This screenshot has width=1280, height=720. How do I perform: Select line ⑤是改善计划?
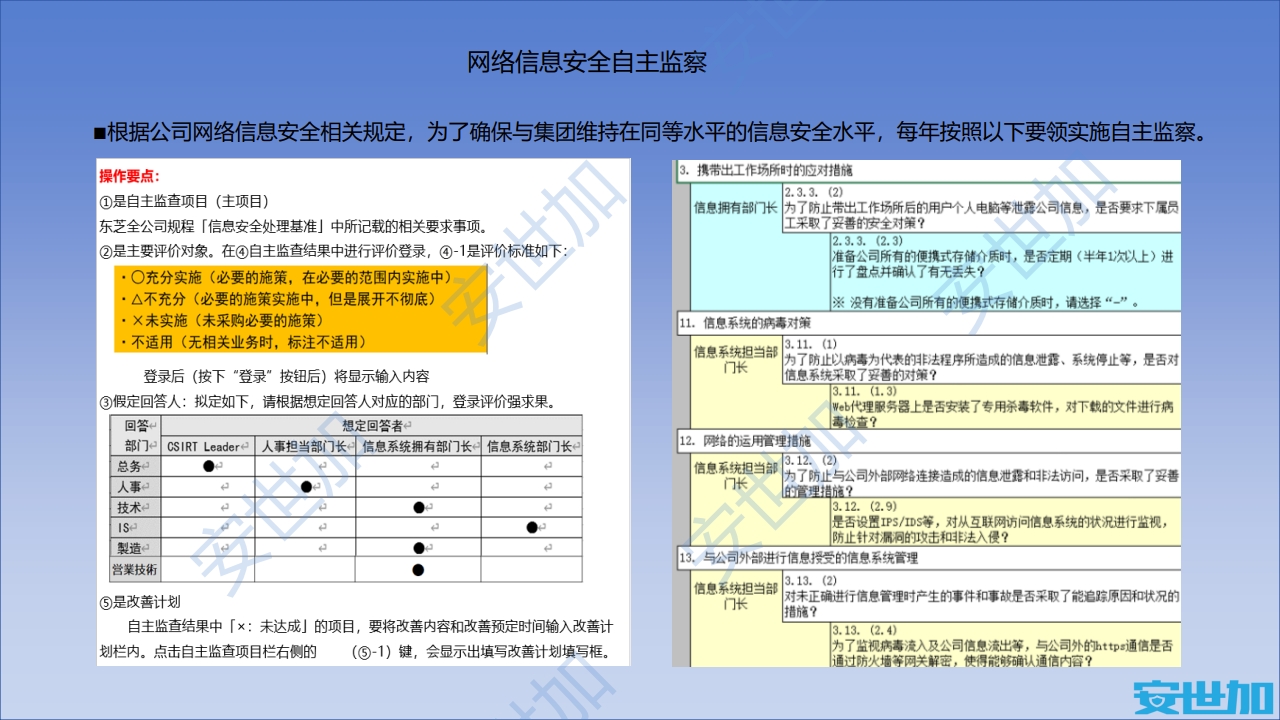pos(140,602)
